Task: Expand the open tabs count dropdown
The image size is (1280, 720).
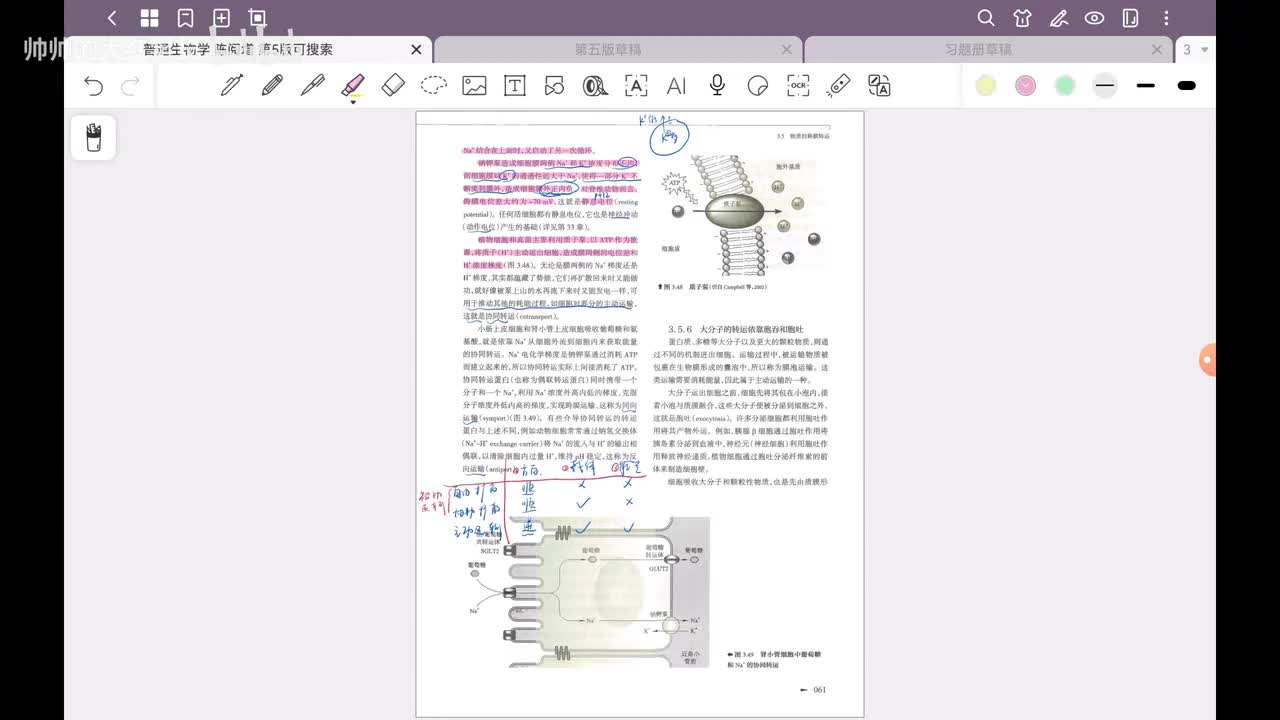Action: [x=1195, y=50]
